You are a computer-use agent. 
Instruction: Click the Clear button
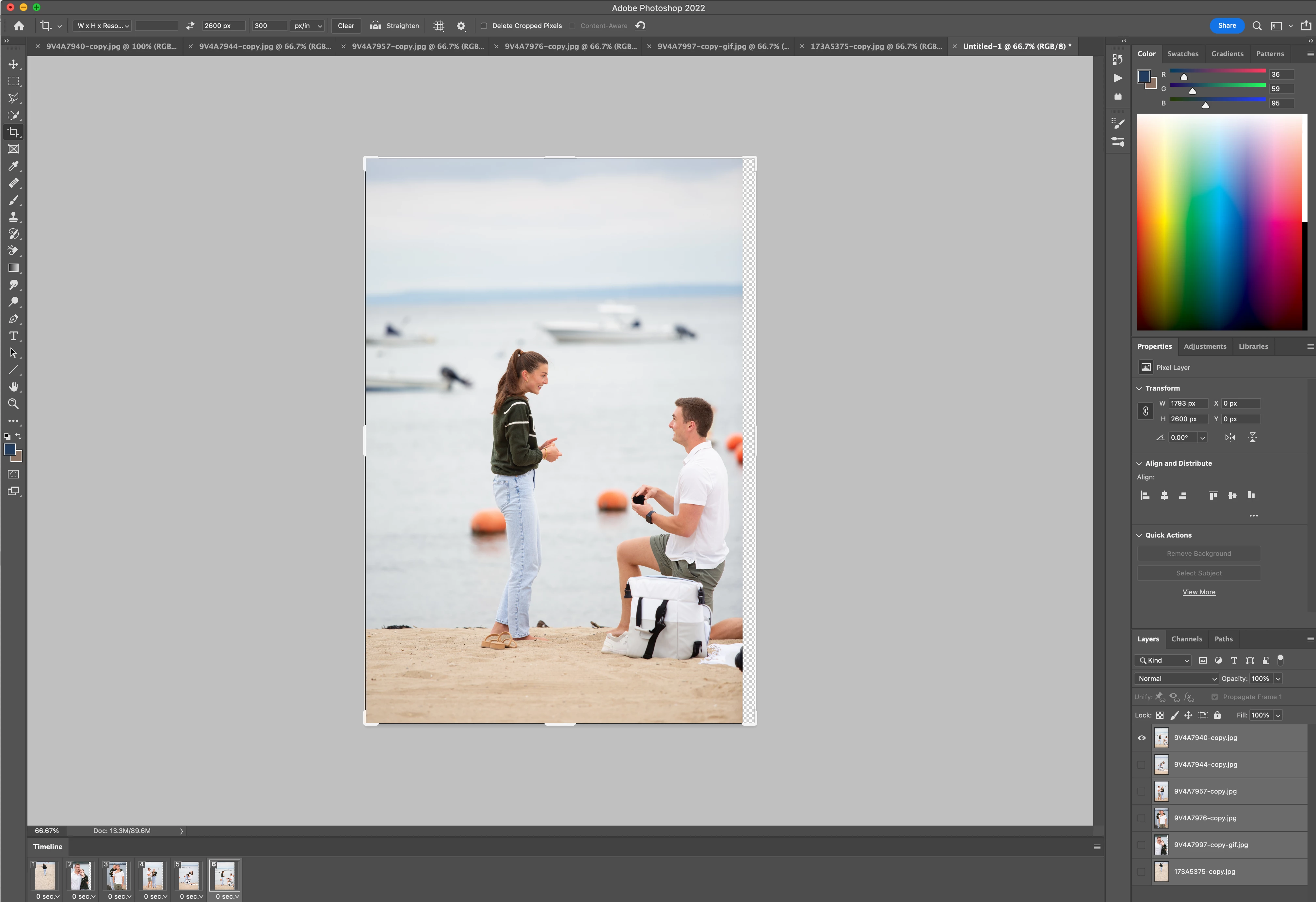click(x=346, y=26)
